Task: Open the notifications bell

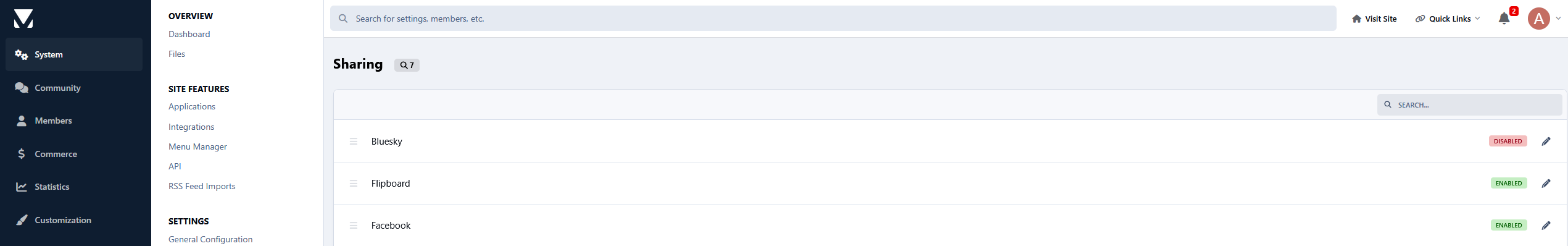Action: click(1504, 19)
